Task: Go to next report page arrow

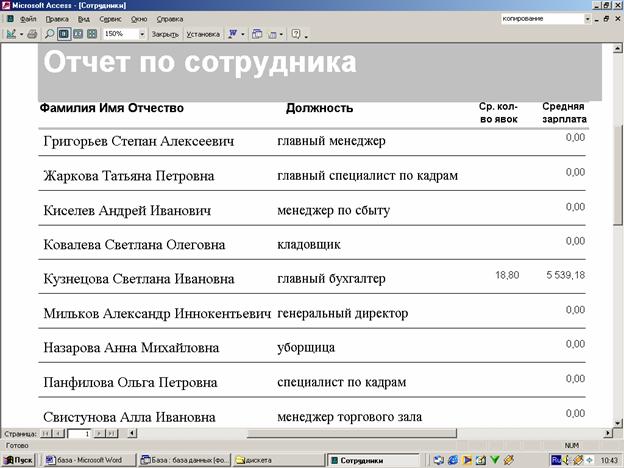Action: tap(99, 433)
